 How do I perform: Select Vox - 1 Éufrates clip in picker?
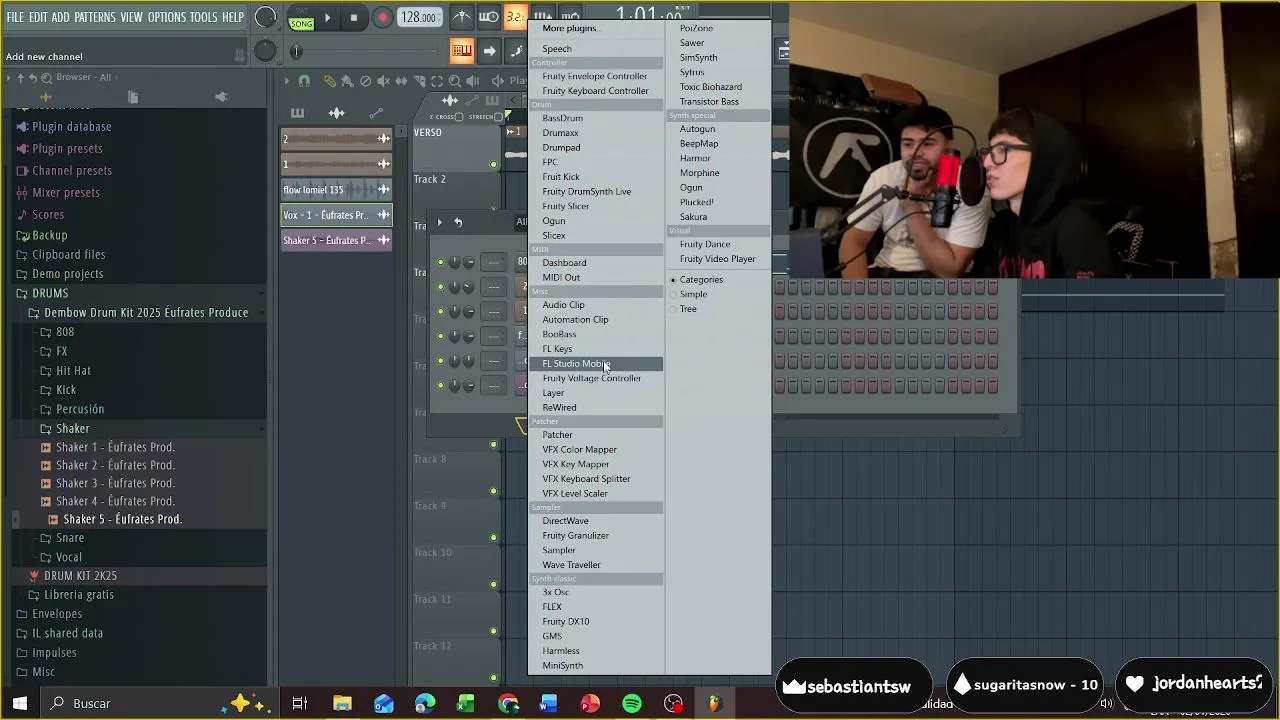point(336,215)
